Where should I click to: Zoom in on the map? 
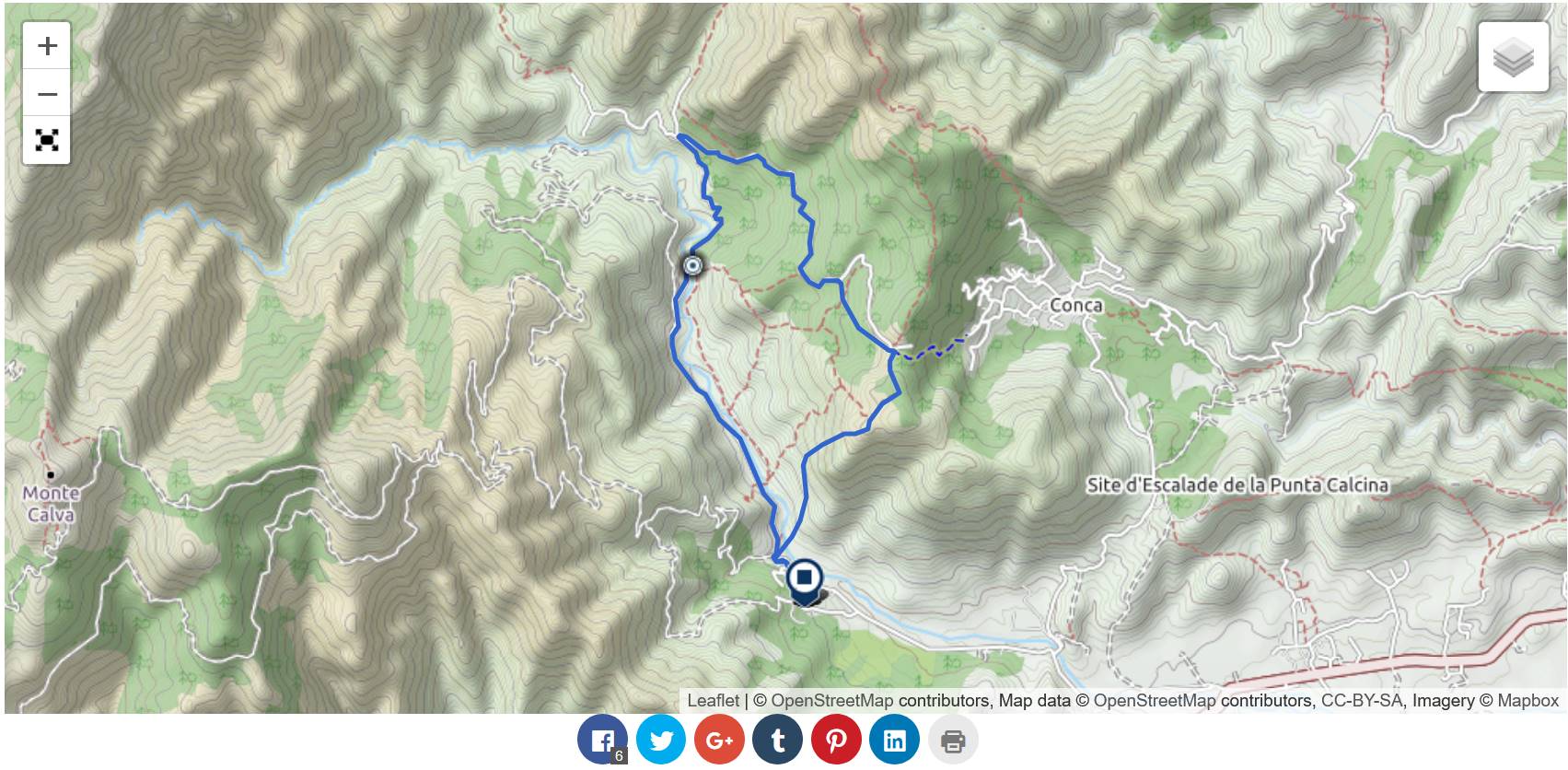47,45
